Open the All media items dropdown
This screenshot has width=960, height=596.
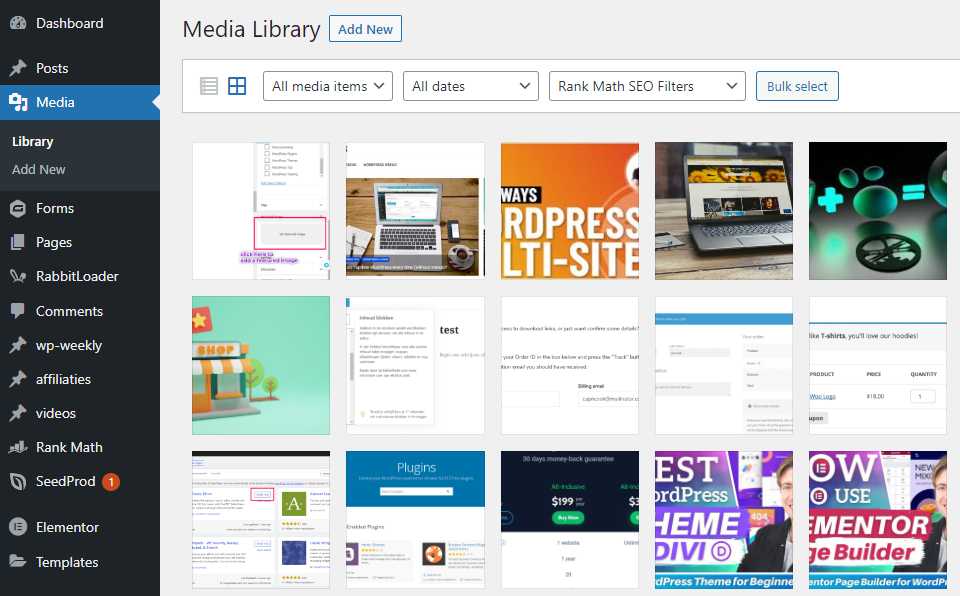328,86
